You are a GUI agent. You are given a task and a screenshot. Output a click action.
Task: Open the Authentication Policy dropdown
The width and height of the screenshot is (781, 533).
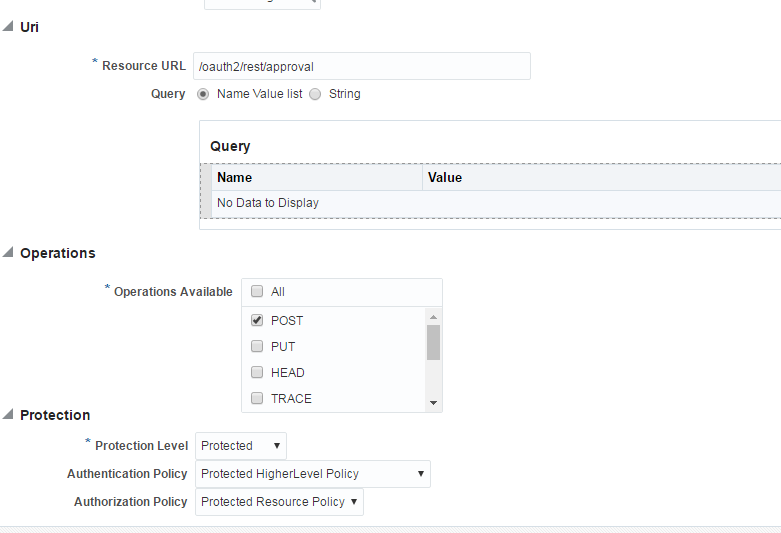tap(313, 474)
